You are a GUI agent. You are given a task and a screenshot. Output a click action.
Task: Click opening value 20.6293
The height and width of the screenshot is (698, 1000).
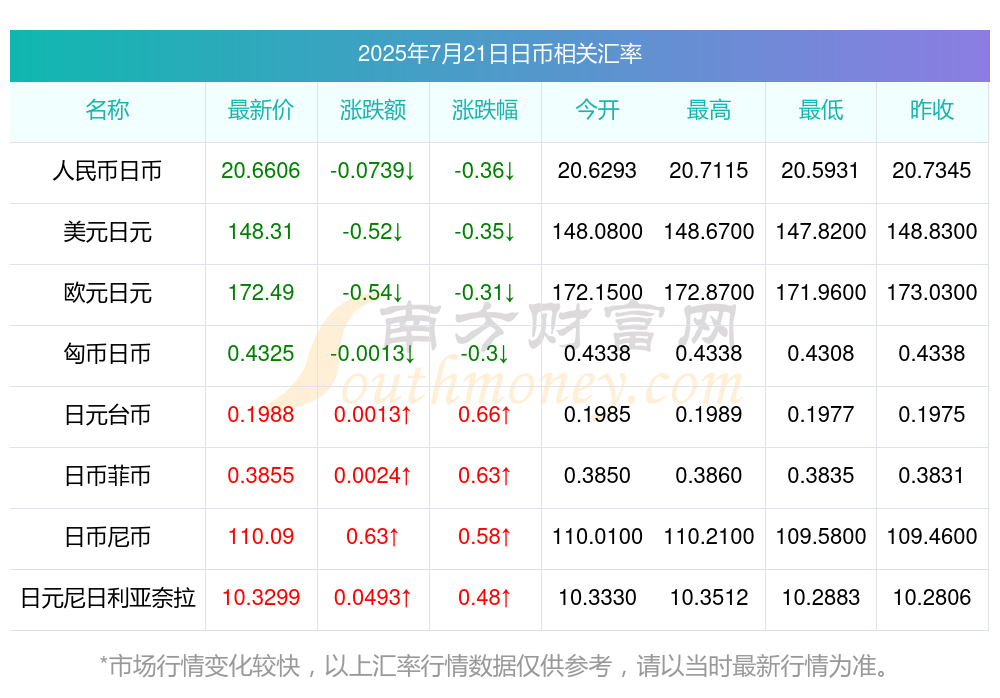coord(597,171)
